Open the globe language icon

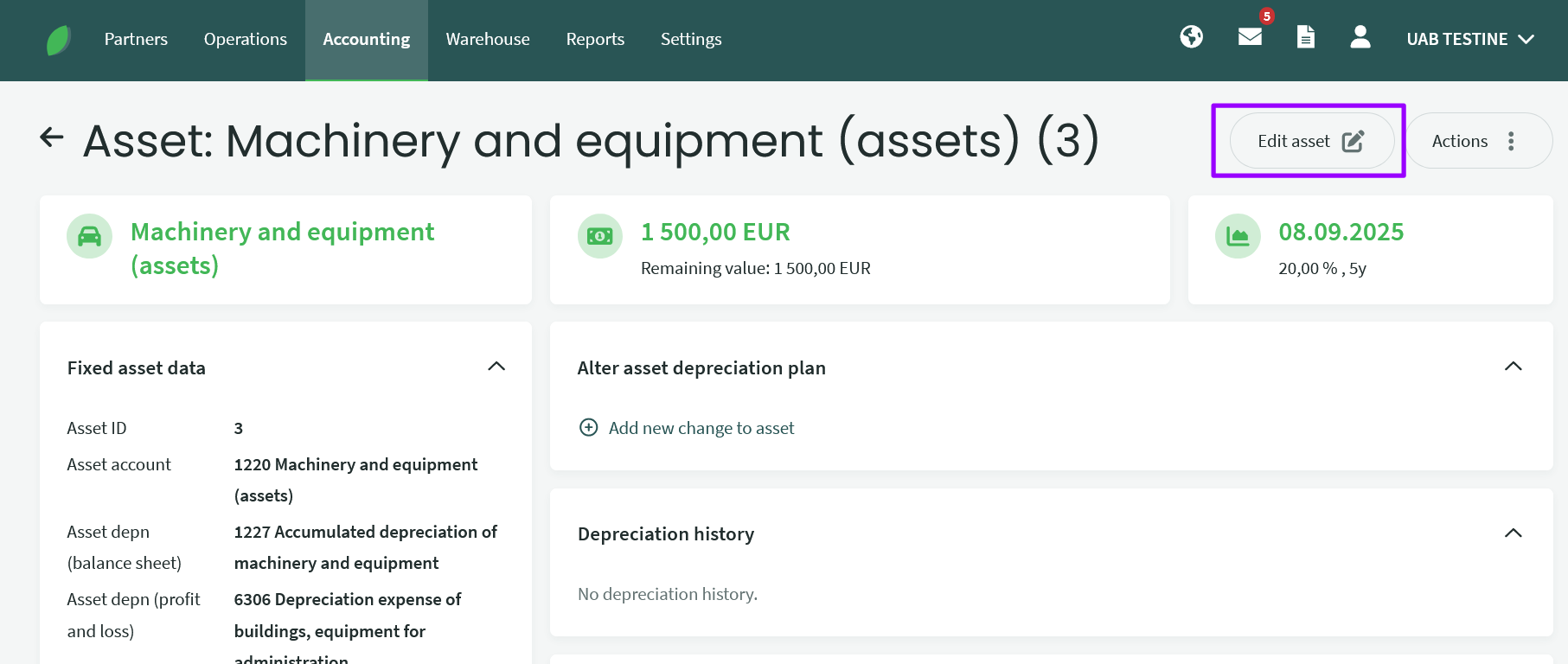[x=1191, y=37]
